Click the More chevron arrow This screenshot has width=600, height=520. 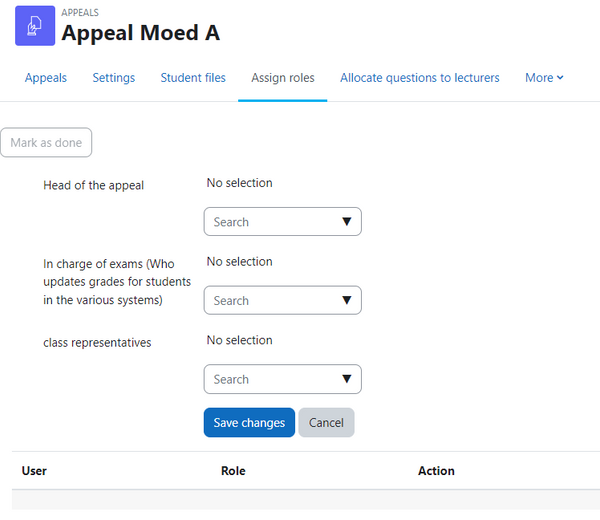560,78
